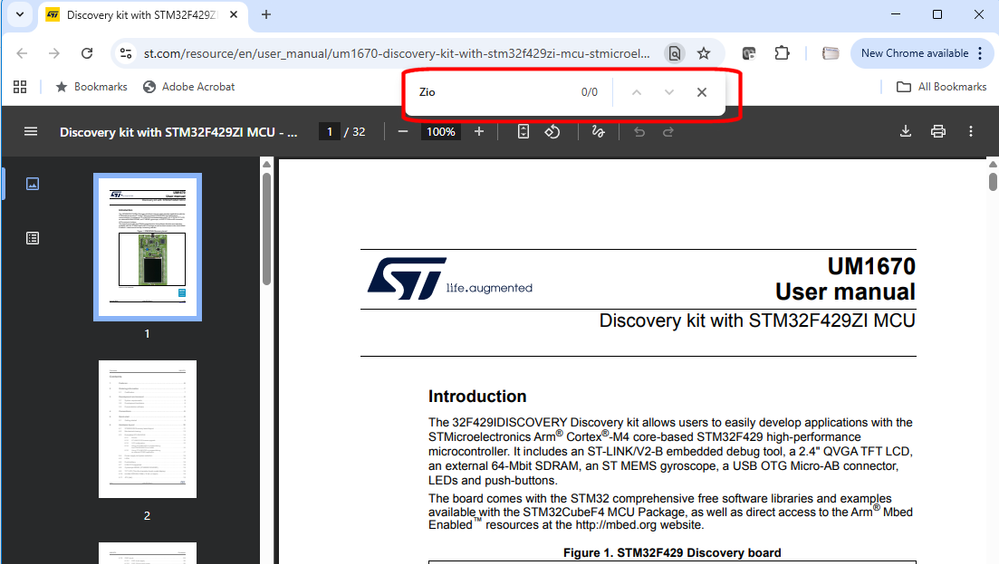Viewport: 999px width, 564px height.
Task: Open the All Bookmarks folder
Action: 941,87
